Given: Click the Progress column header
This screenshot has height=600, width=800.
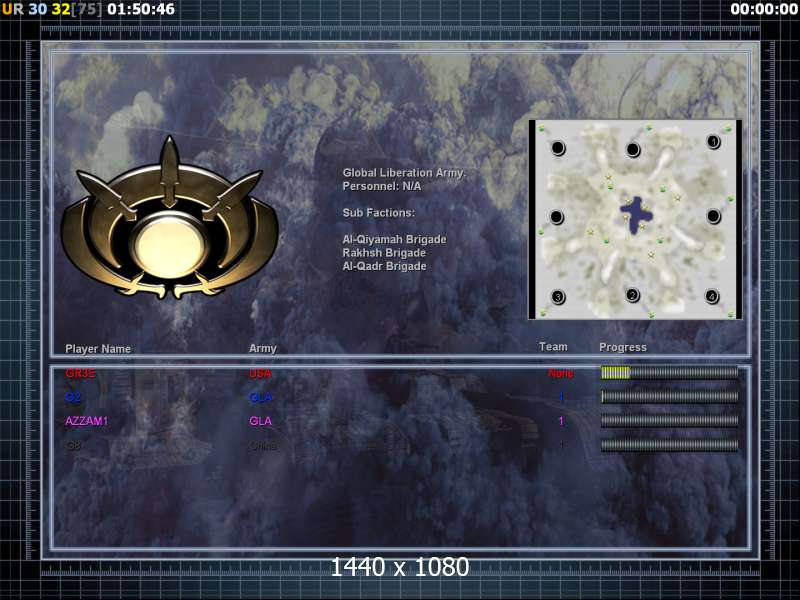Looking at the screenshot, I should point(623,347).
